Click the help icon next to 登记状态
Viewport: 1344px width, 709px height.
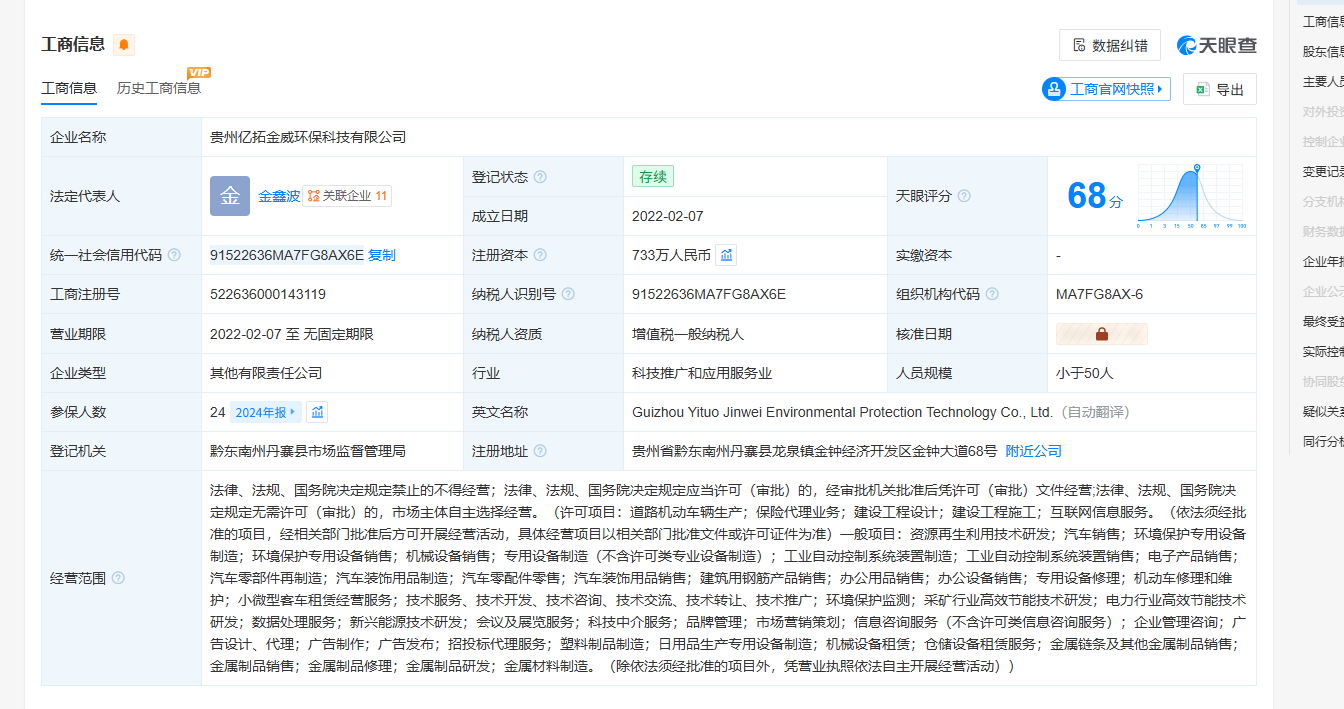(x=540, y=177)
